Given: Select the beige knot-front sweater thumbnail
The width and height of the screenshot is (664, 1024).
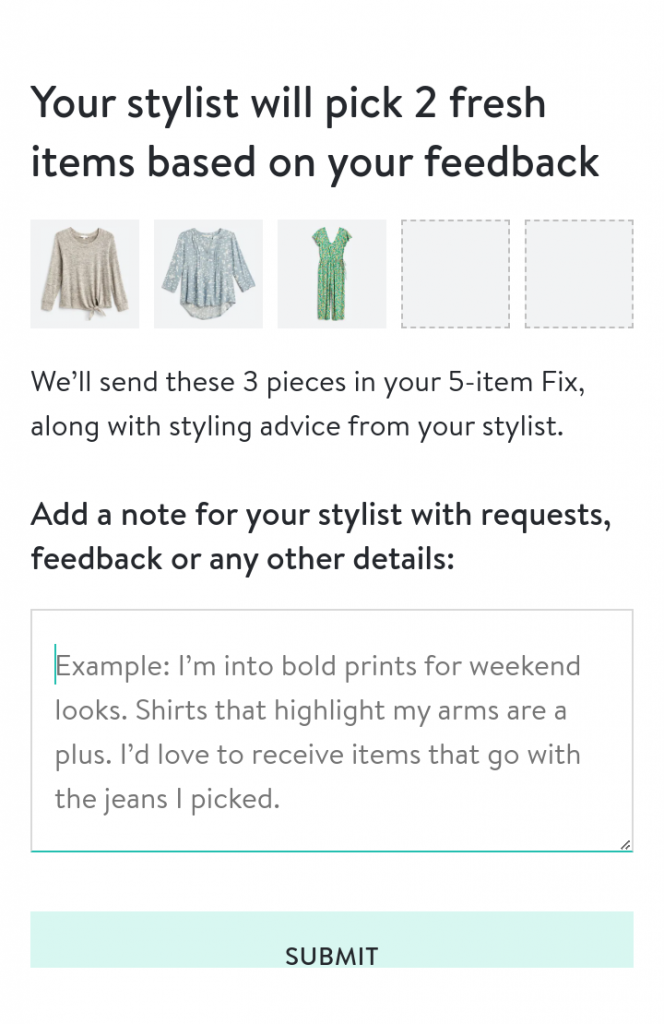Looking at the screenshot, I should (85, 274).
